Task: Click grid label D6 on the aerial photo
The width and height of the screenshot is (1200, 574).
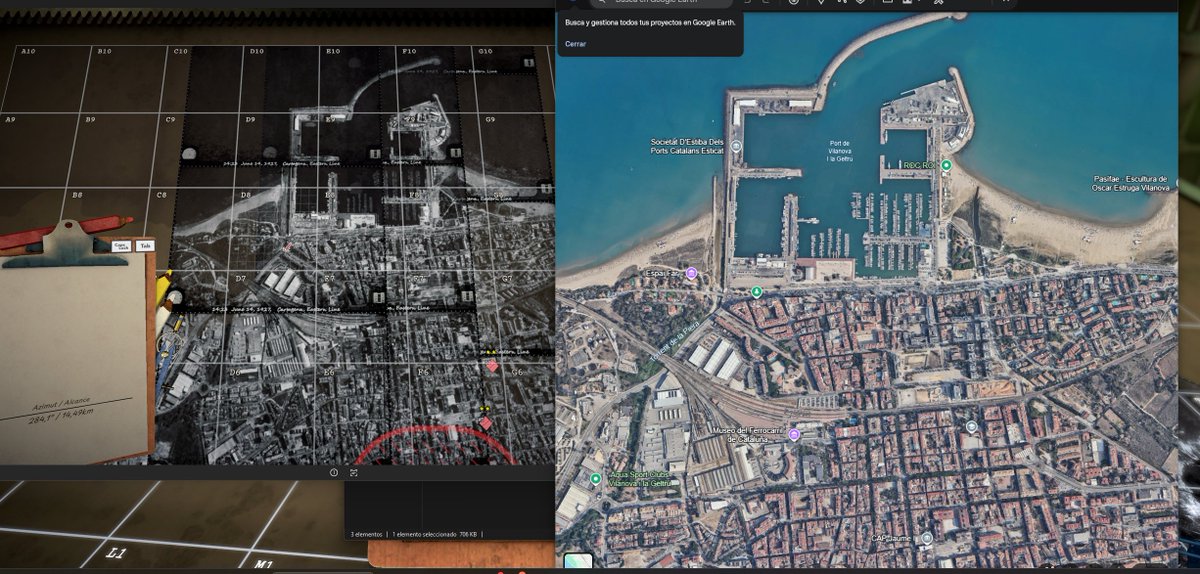Action: (235, 372)
